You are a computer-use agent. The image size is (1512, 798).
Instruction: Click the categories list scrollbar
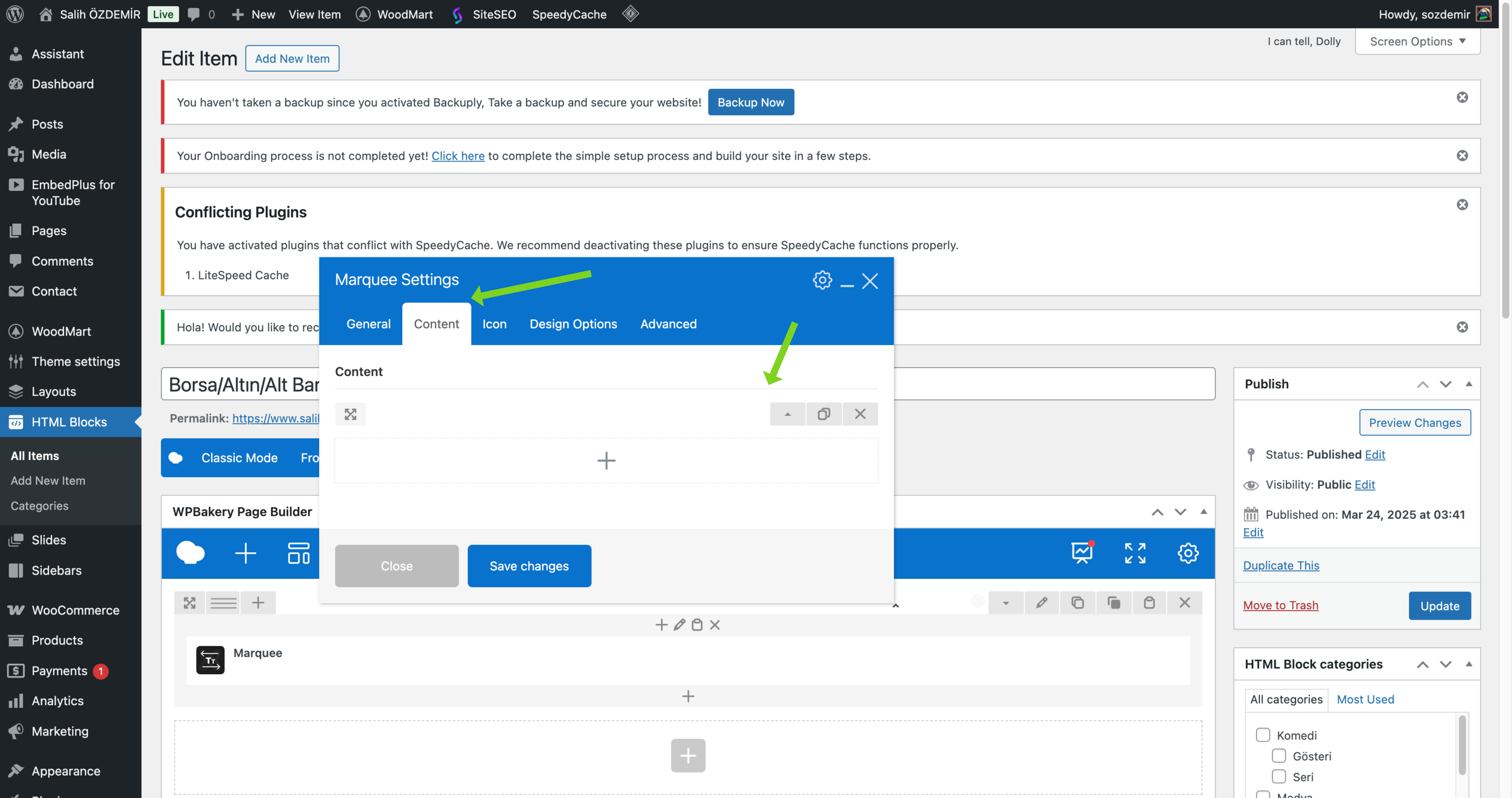pyautogui.click(x=1462, y=745)
